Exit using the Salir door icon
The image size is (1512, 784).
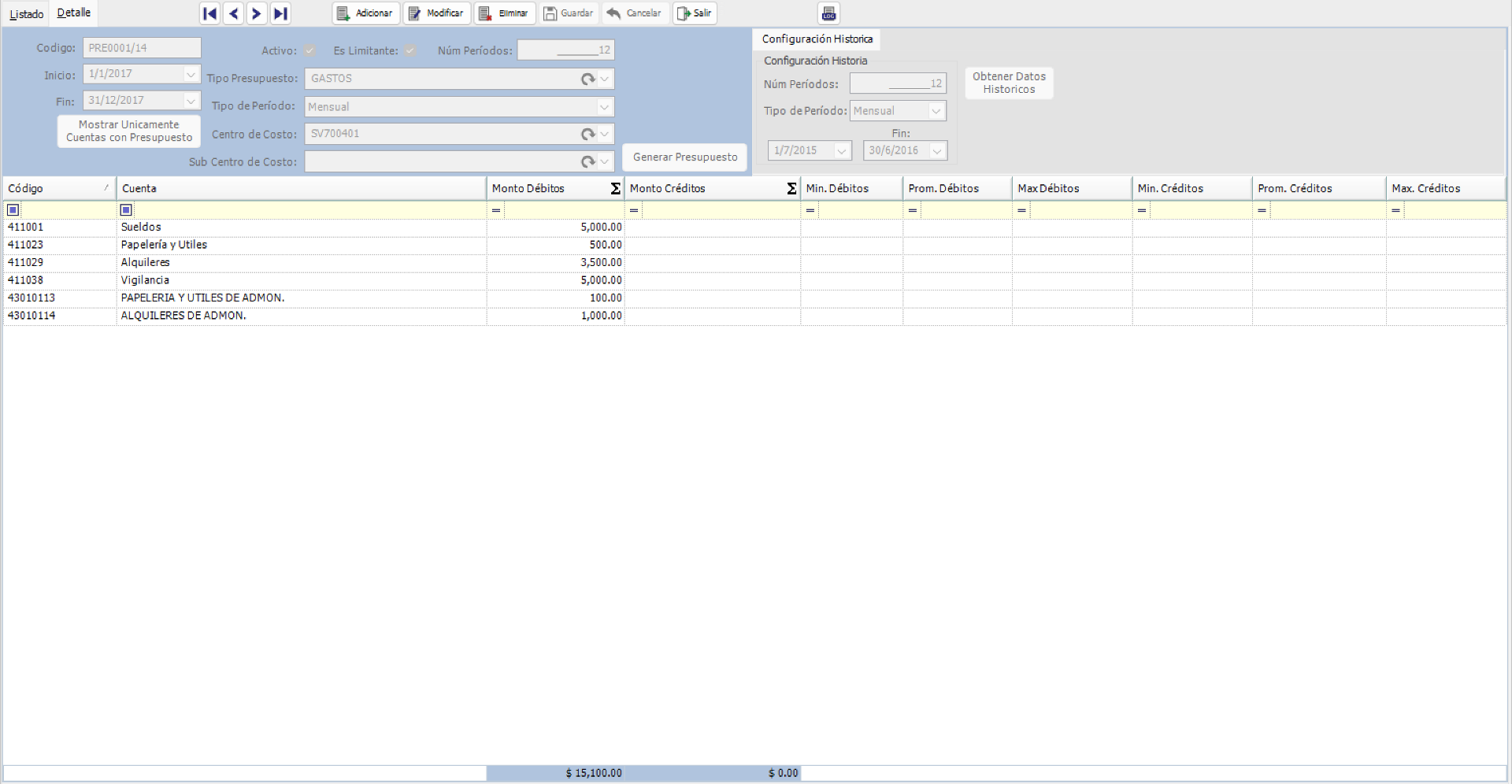click(684, 13)
